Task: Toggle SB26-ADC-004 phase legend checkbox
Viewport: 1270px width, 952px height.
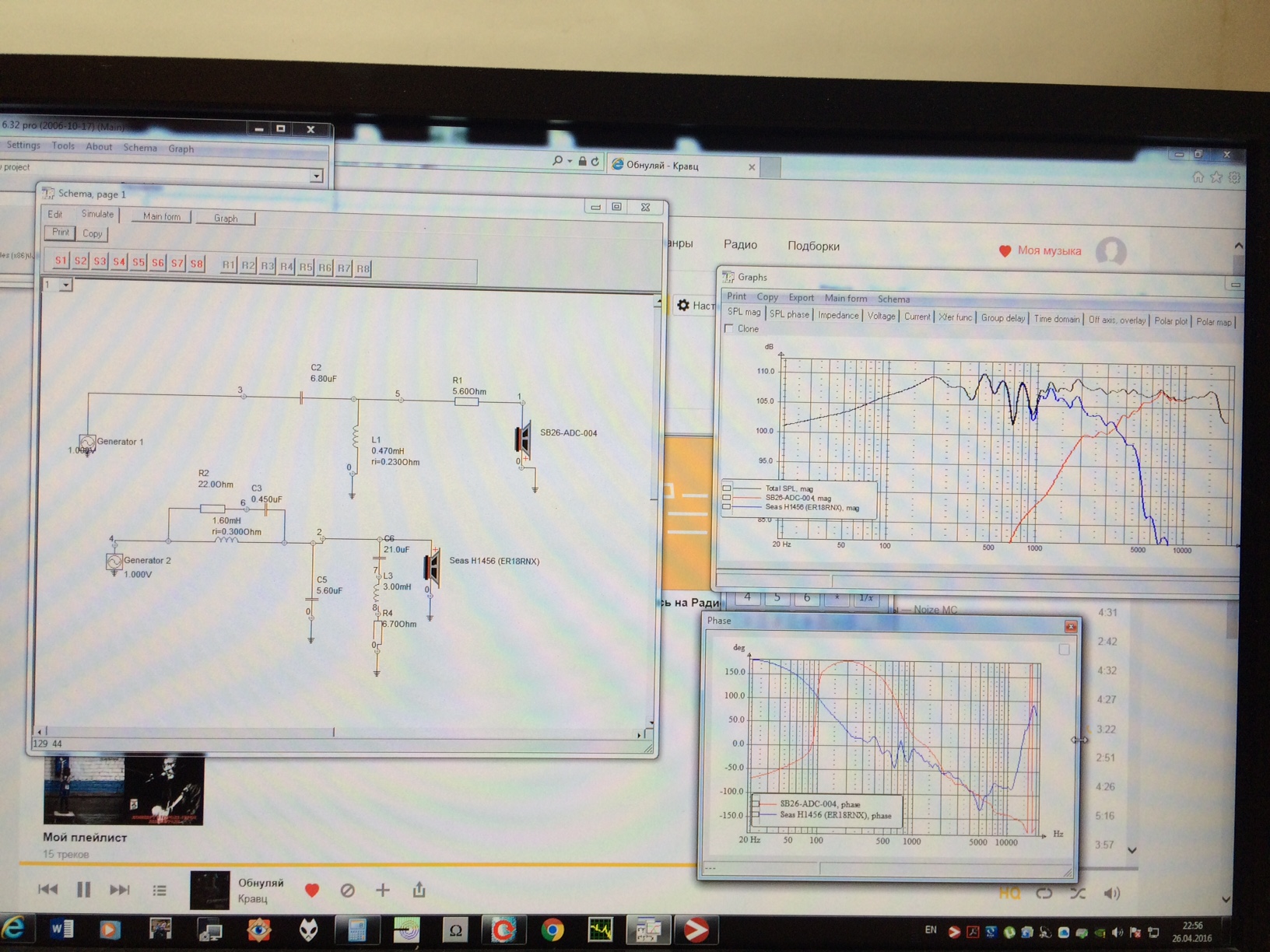Action: coord(756,804)
